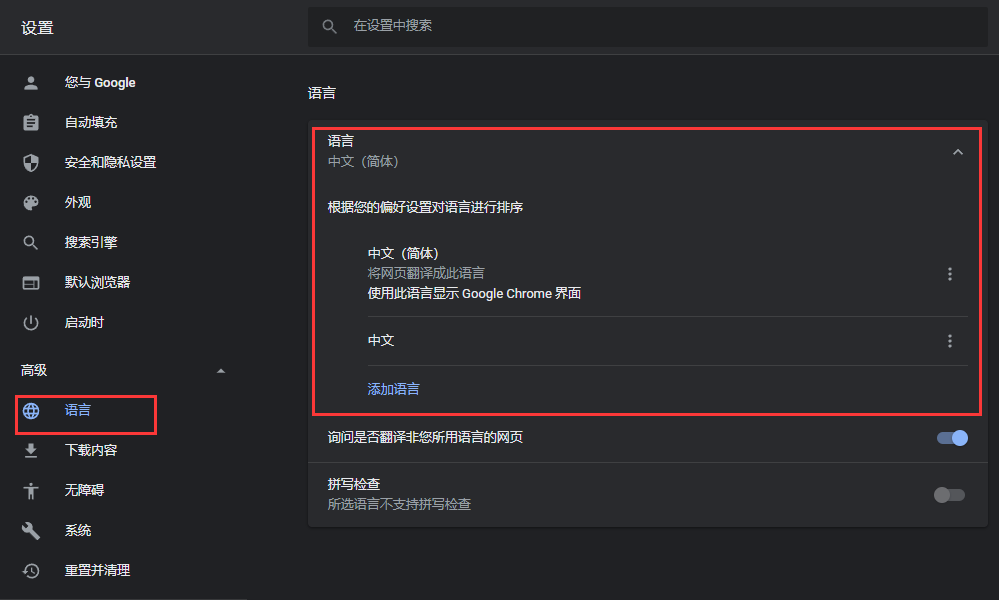Viewport: 999px width, 600px height.
Task: Click the globe icon for 语言
Action: pos(31,411)
